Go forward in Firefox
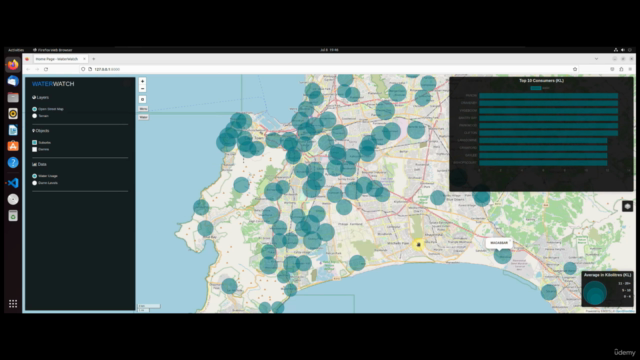Screen dimensions: 640x360 pos(37,69)
